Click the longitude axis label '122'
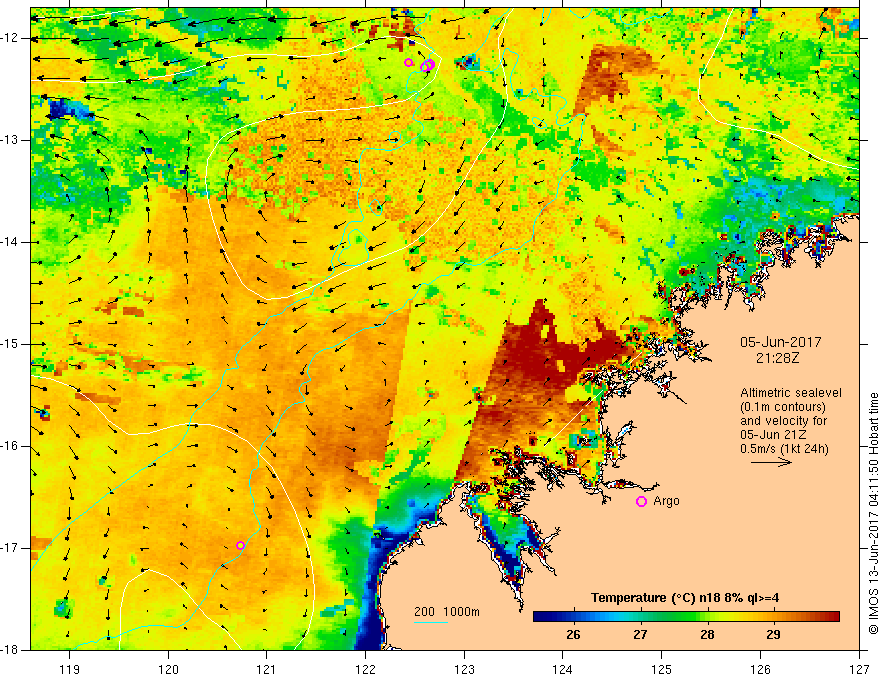The image size is (880, 680). click(x=365, y=669)
